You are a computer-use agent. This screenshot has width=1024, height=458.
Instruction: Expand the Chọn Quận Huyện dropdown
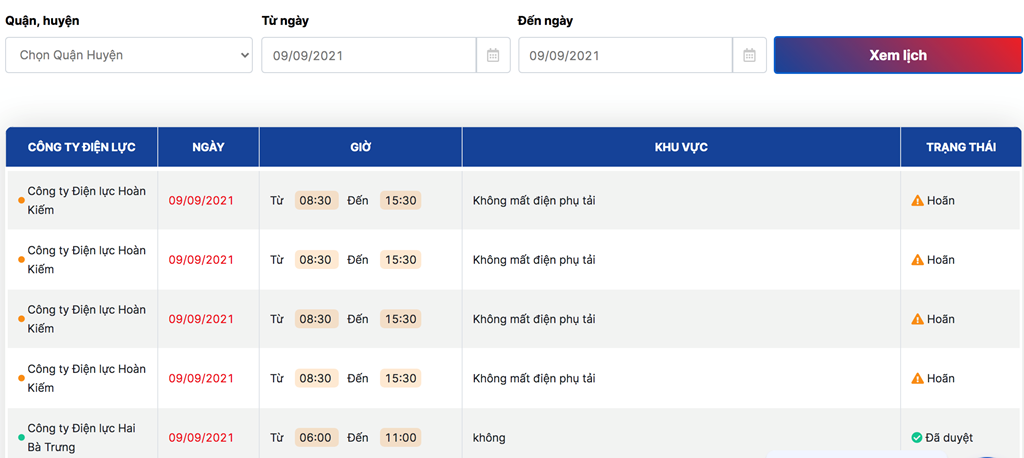129,56
